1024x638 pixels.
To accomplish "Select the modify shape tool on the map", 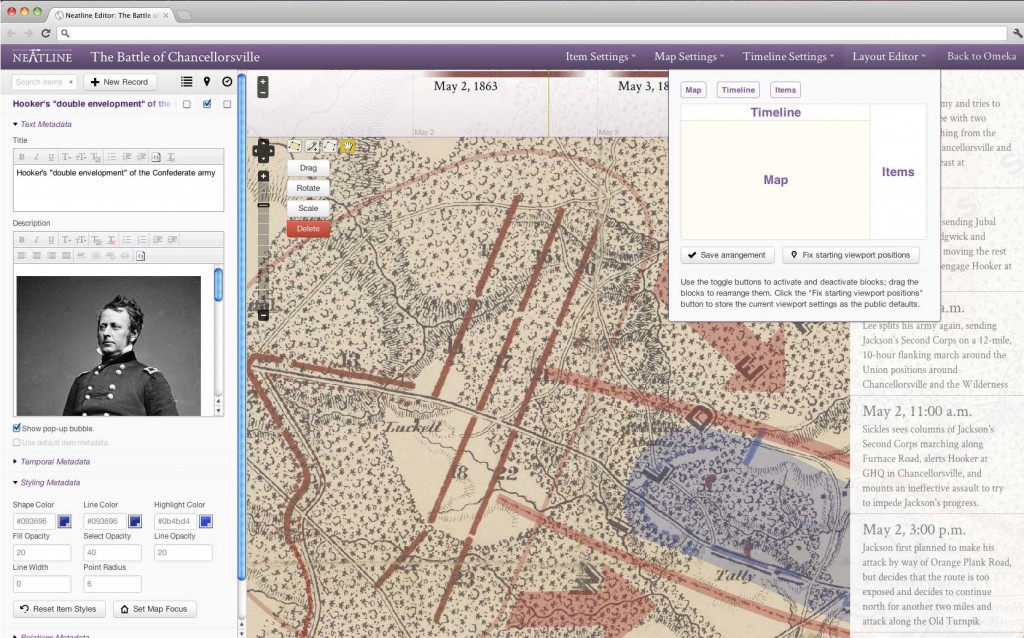I will 330,146.
